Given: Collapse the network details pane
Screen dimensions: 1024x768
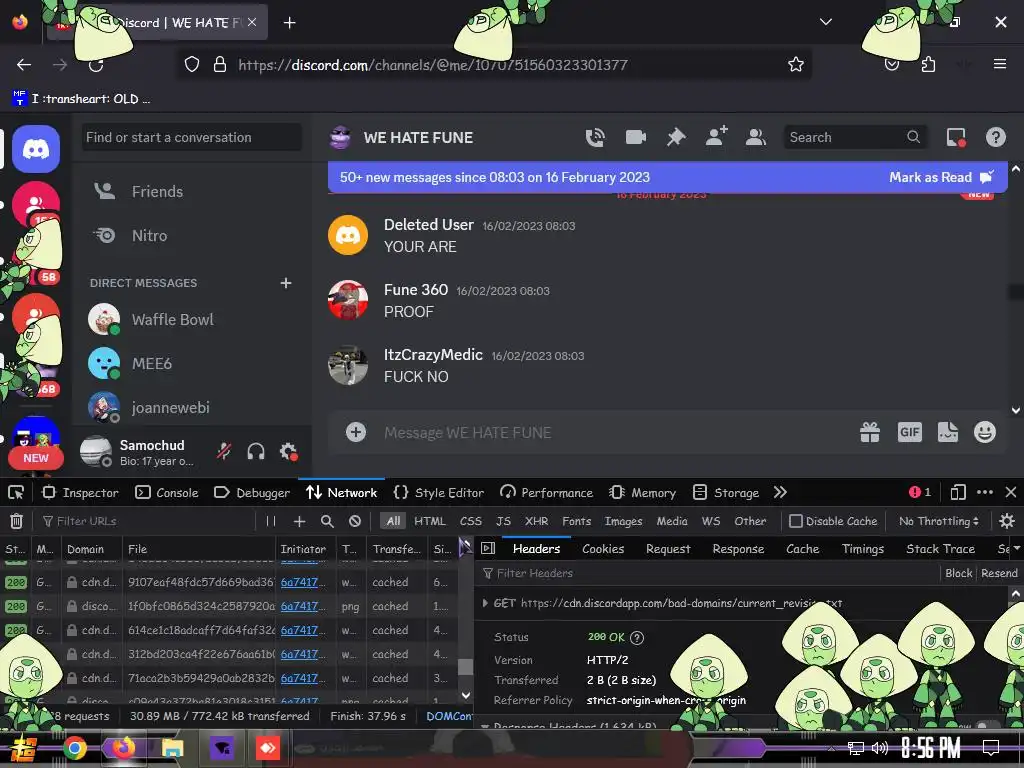Looking at the screenshot, I should click(488, 549).
